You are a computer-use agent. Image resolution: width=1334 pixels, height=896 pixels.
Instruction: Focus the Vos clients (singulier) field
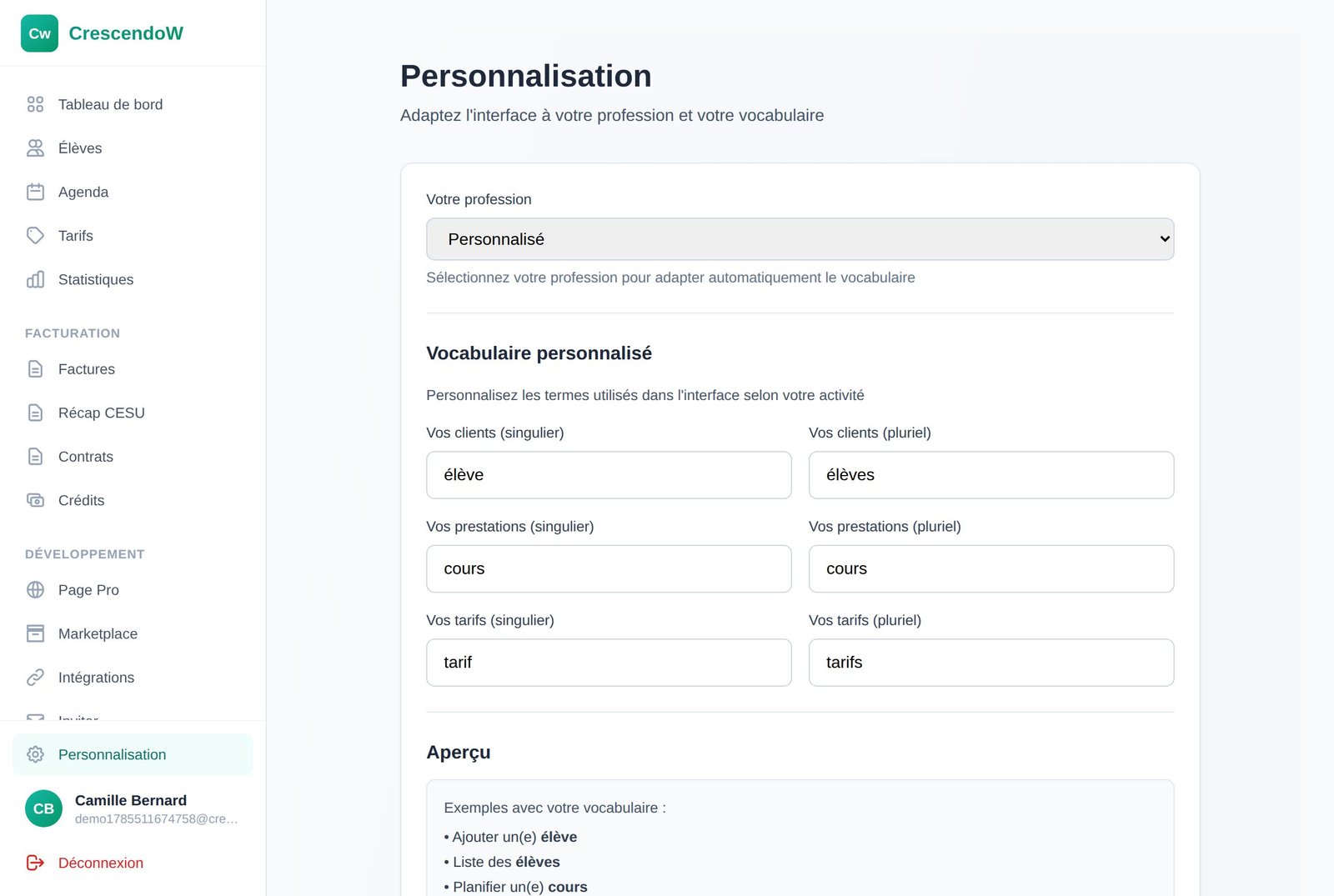(609, 475)
